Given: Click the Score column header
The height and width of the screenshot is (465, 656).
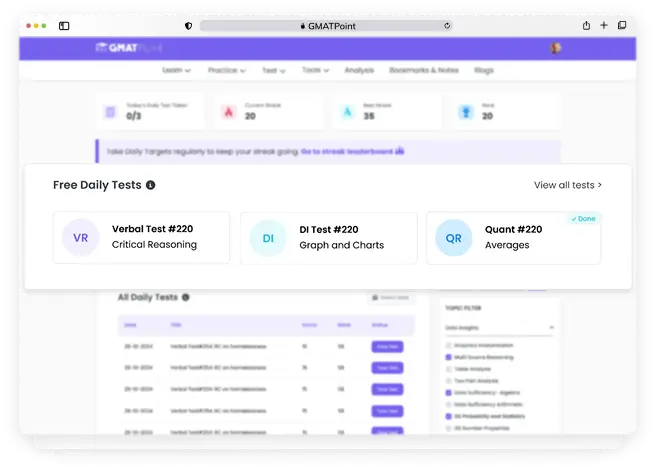Looking at the screenshot, I should tap(309, 325).
